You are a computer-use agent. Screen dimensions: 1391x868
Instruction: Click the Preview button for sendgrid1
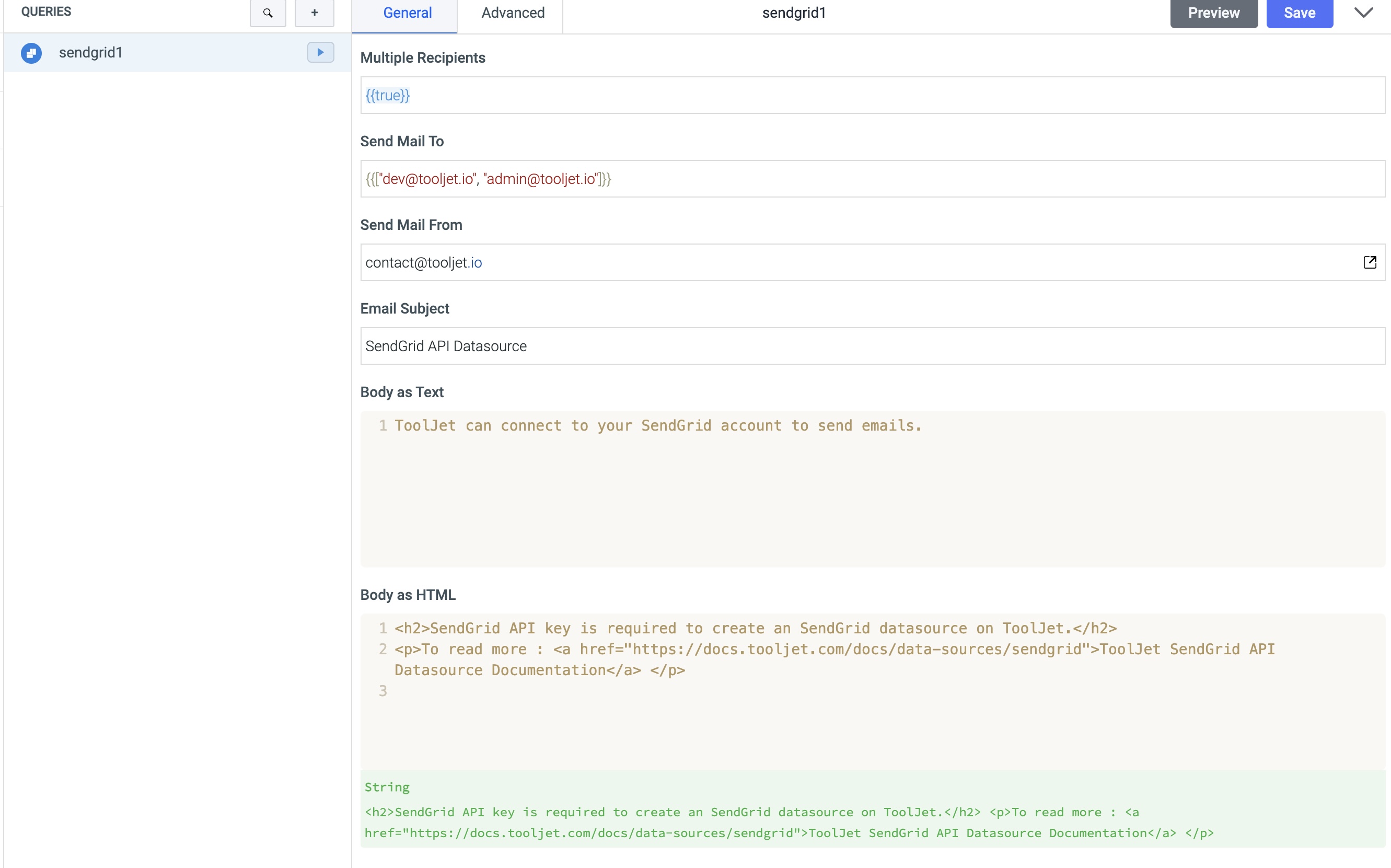[1214, 12]
